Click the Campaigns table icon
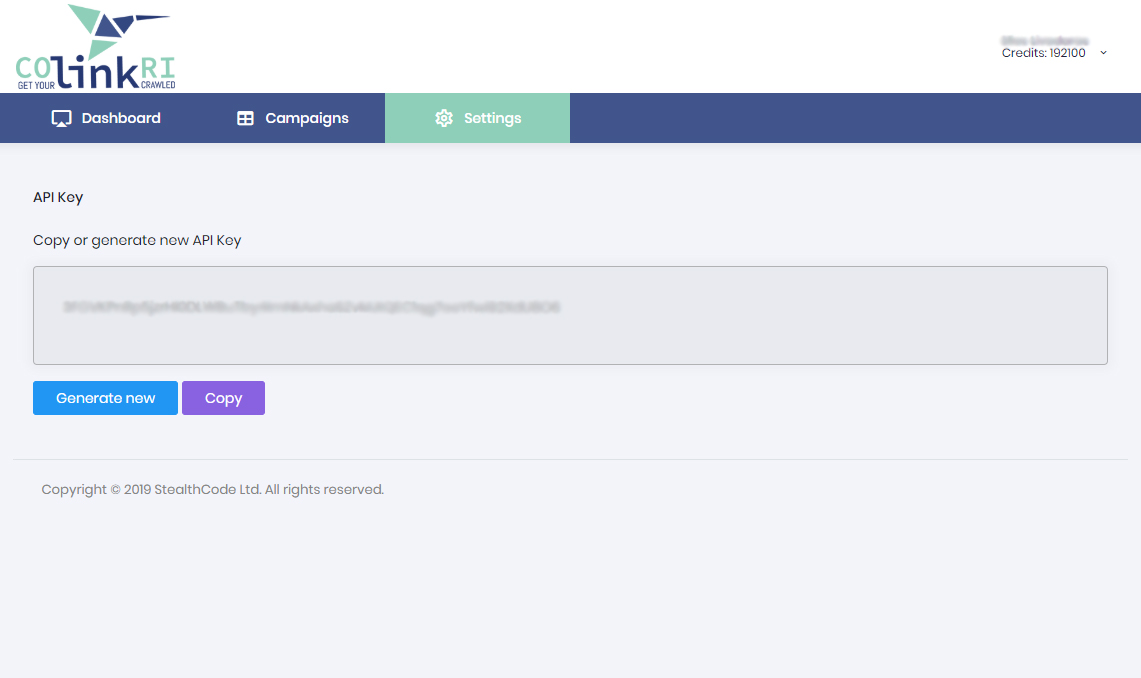Screen dimensions: 1141x678 pos(245,118)
